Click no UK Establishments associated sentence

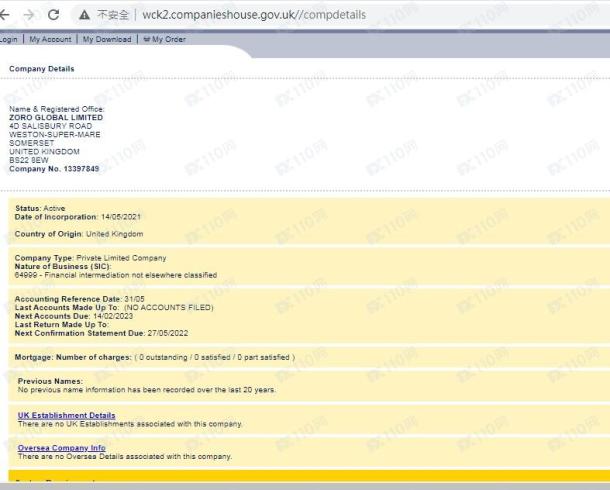130,424
